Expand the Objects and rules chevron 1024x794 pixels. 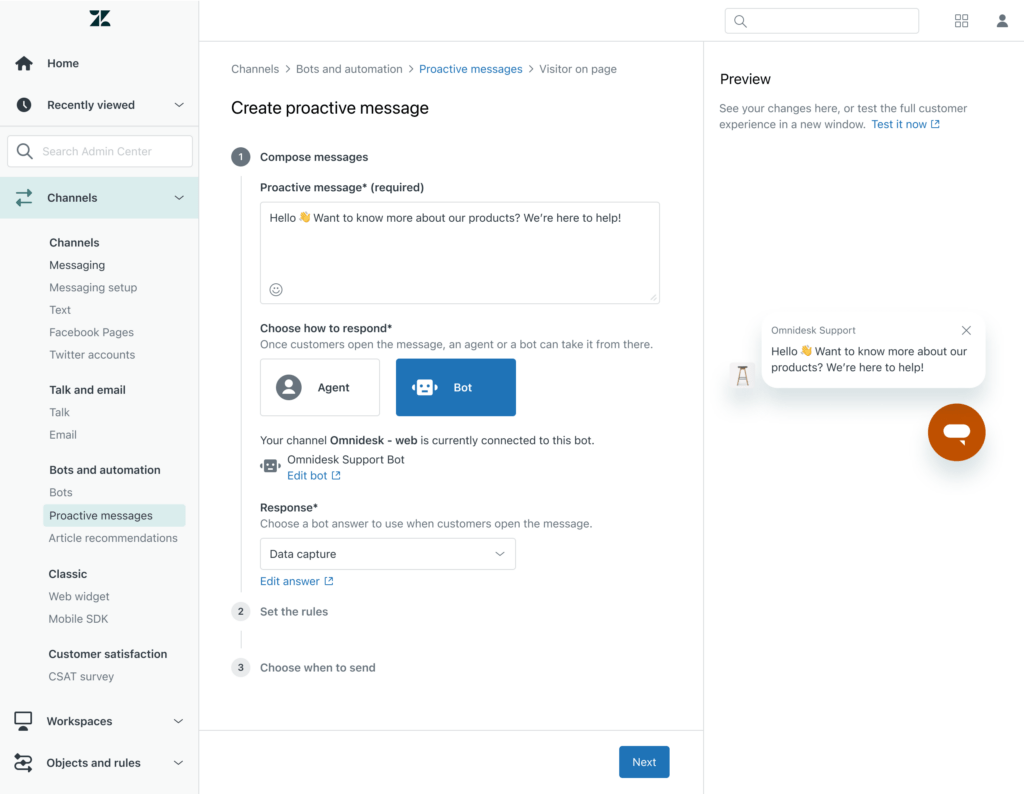pos(178,763)
